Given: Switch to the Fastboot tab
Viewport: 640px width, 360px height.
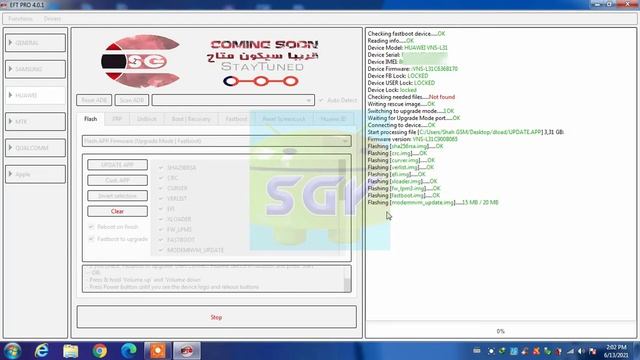Looking at the screenshot, I should [236, 119].
